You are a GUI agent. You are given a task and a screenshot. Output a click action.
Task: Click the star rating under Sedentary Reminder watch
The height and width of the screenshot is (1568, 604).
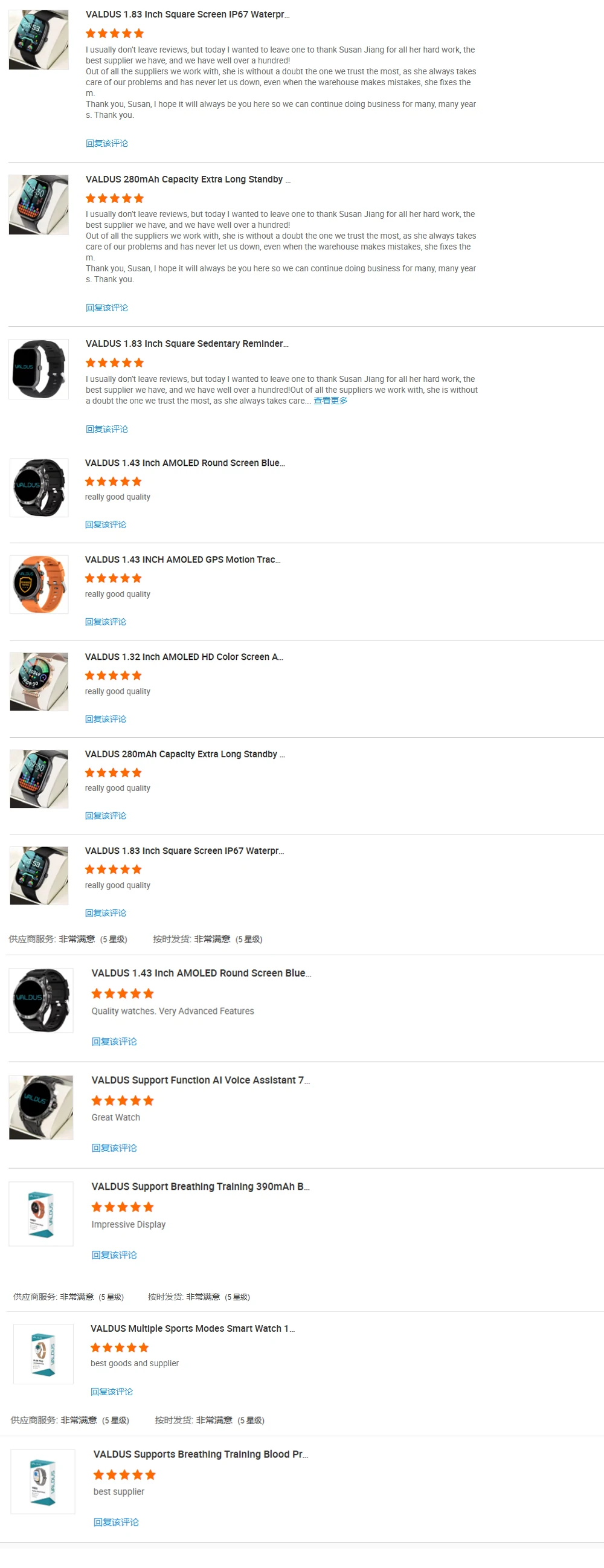click(x=115, y=363)
